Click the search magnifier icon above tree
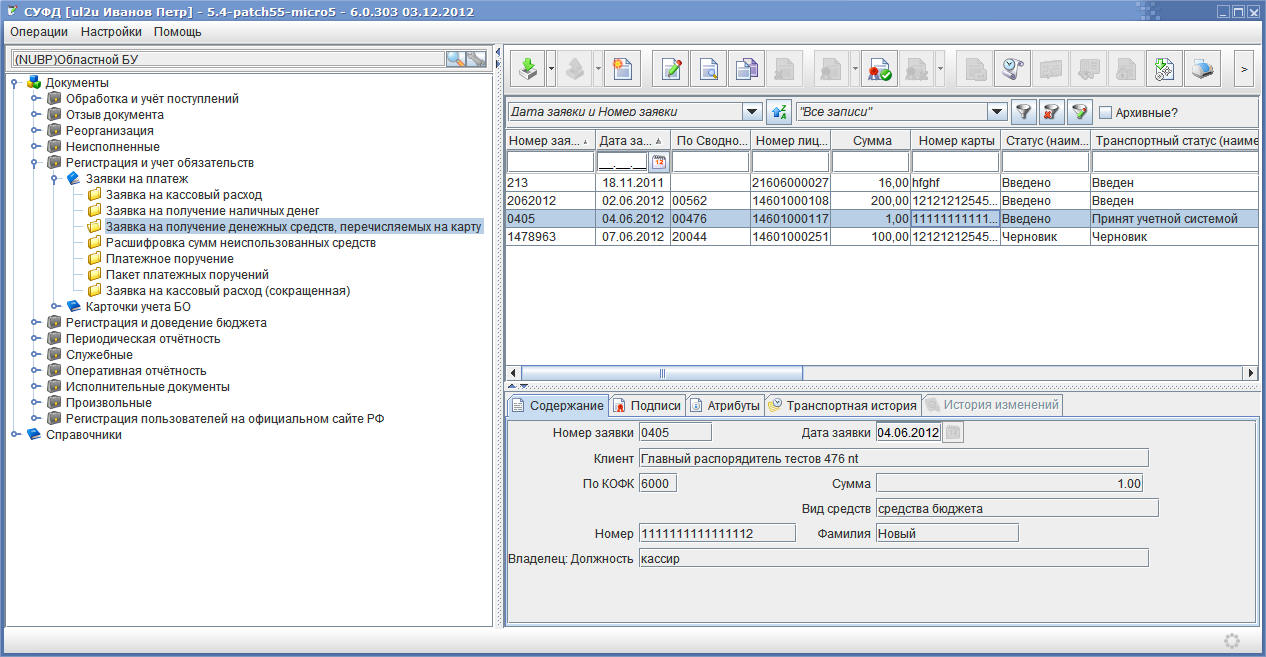1266x657 pixels. pos(455,59)
